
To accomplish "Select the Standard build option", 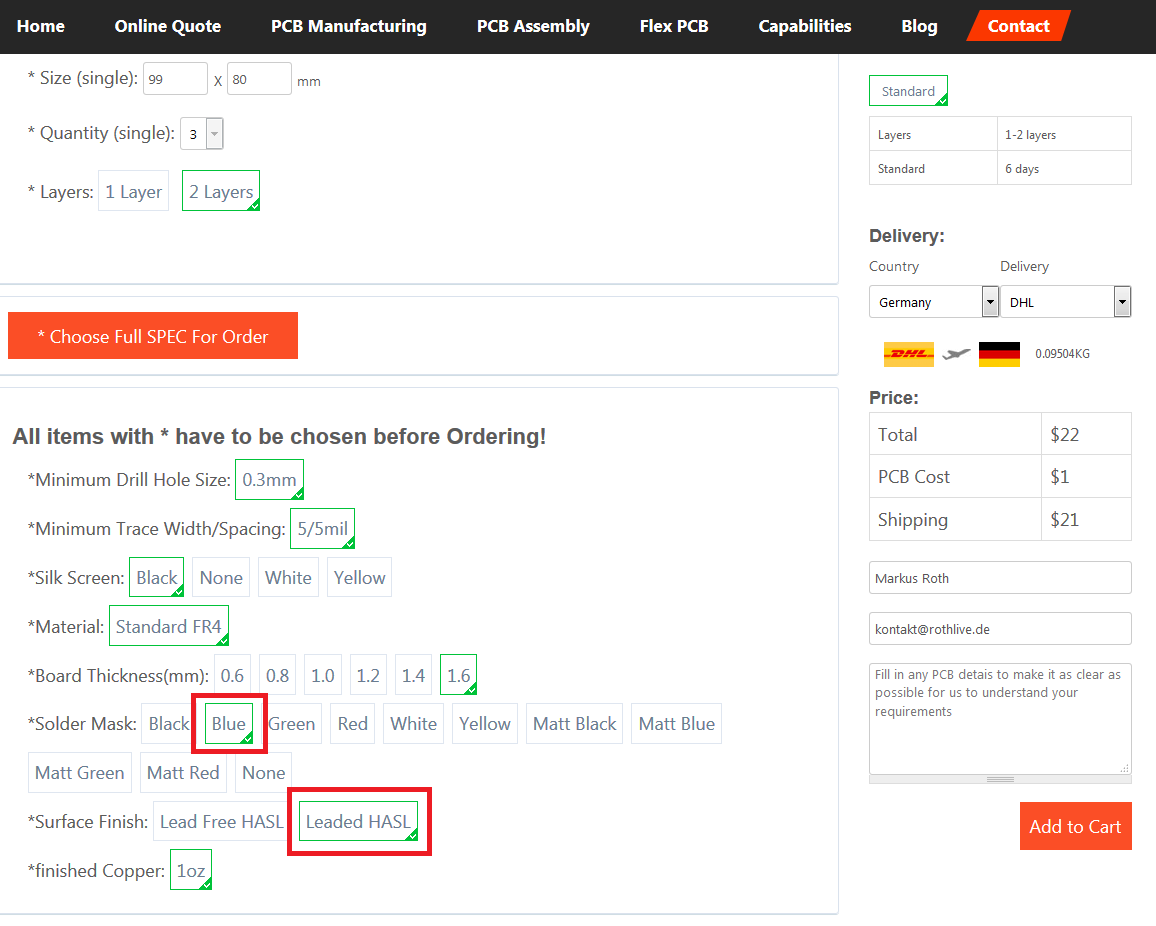I will pos(908,91).
